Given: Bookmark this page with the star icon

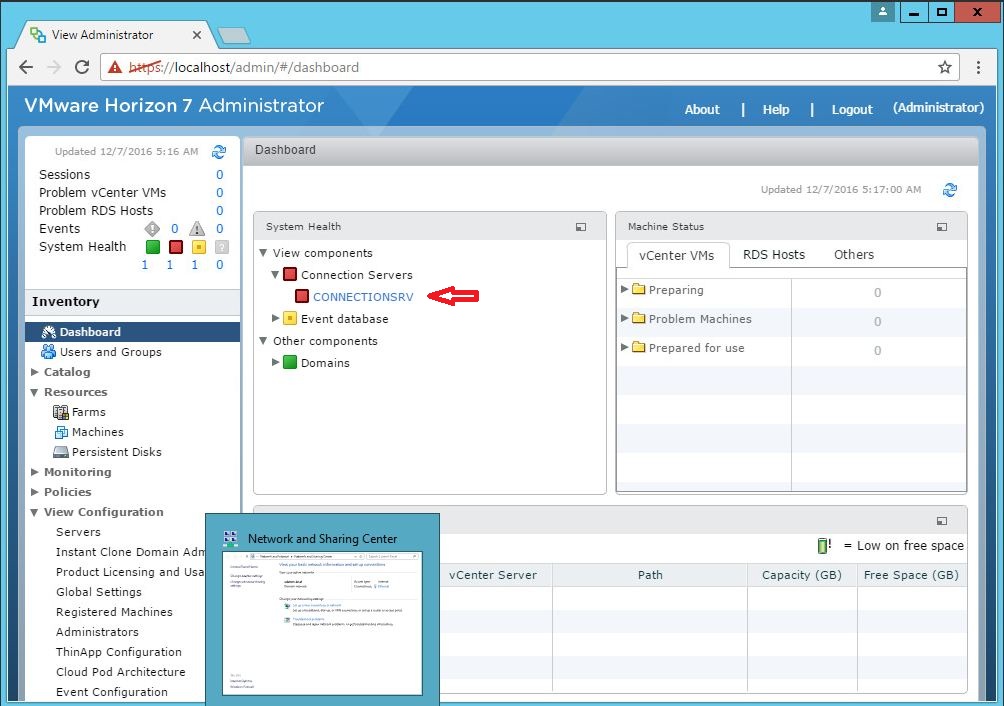Looking at the screenshot, I should click(944, 67).
